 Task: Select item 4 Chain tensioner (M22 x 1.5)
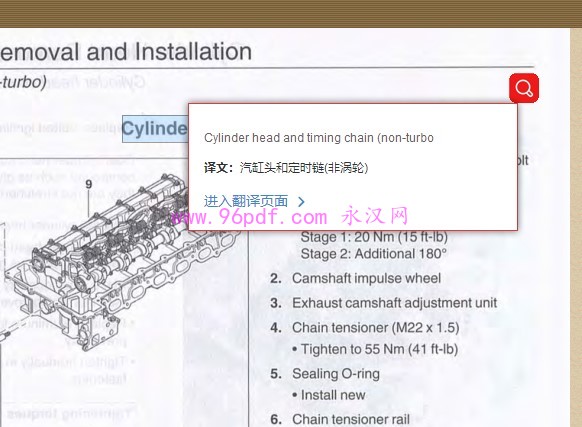365,327
